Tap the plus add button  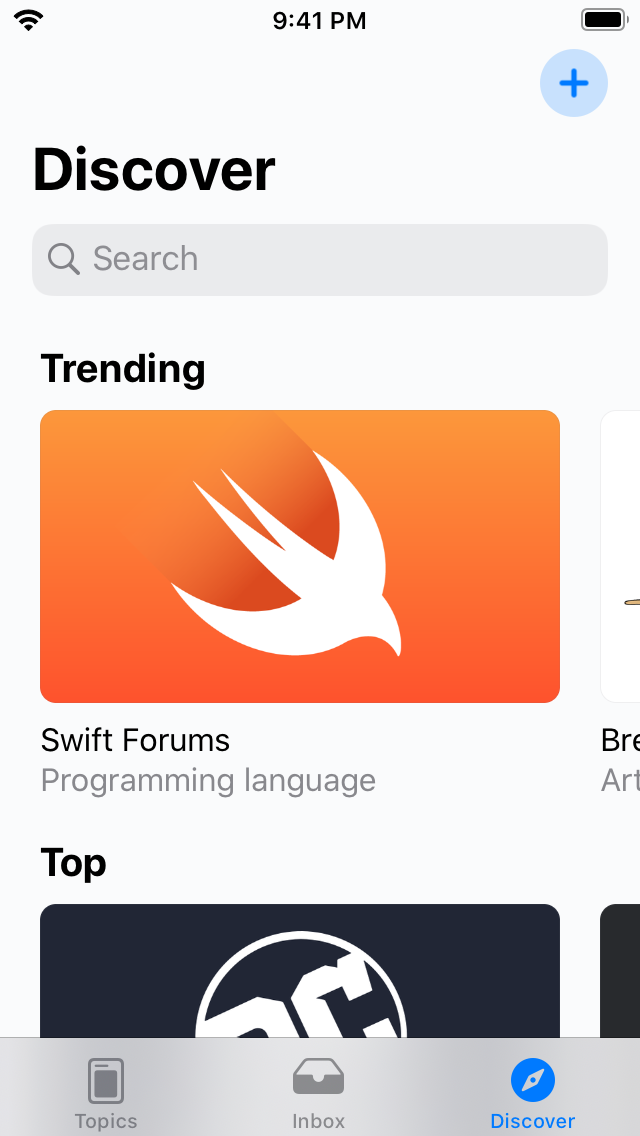point(573,83)
